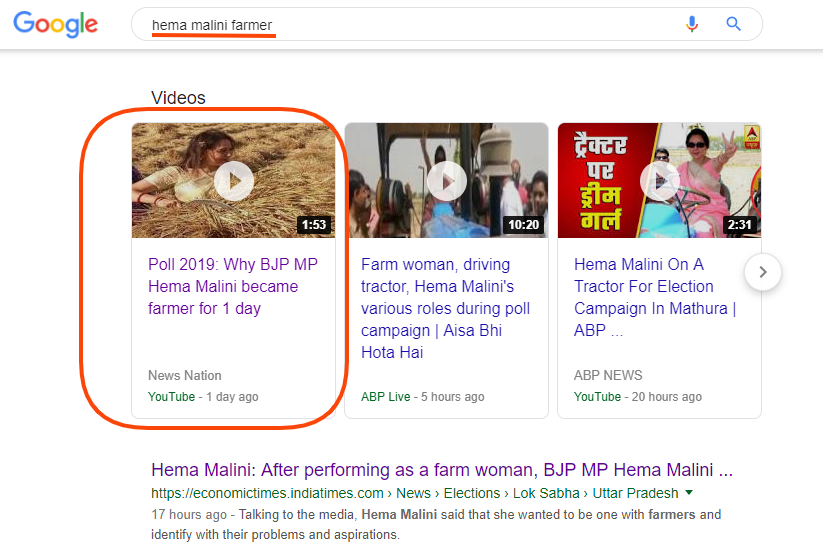Click the 'Videos' section heading

point(178,98)
